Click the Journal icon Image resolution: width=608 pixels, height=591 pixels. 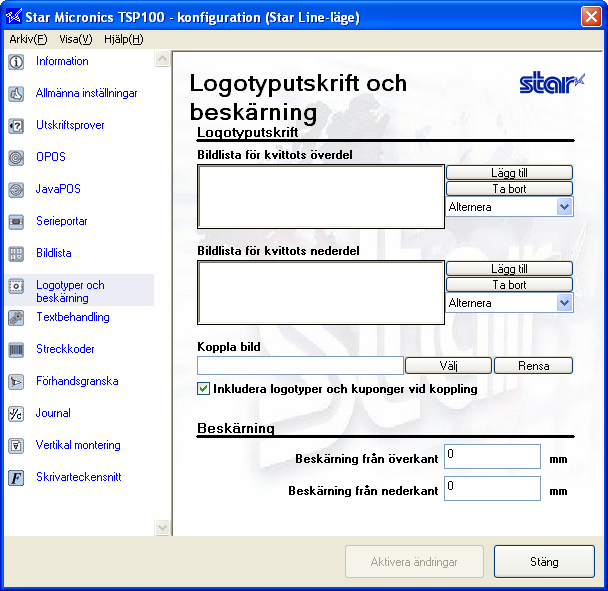click(16, 413)
